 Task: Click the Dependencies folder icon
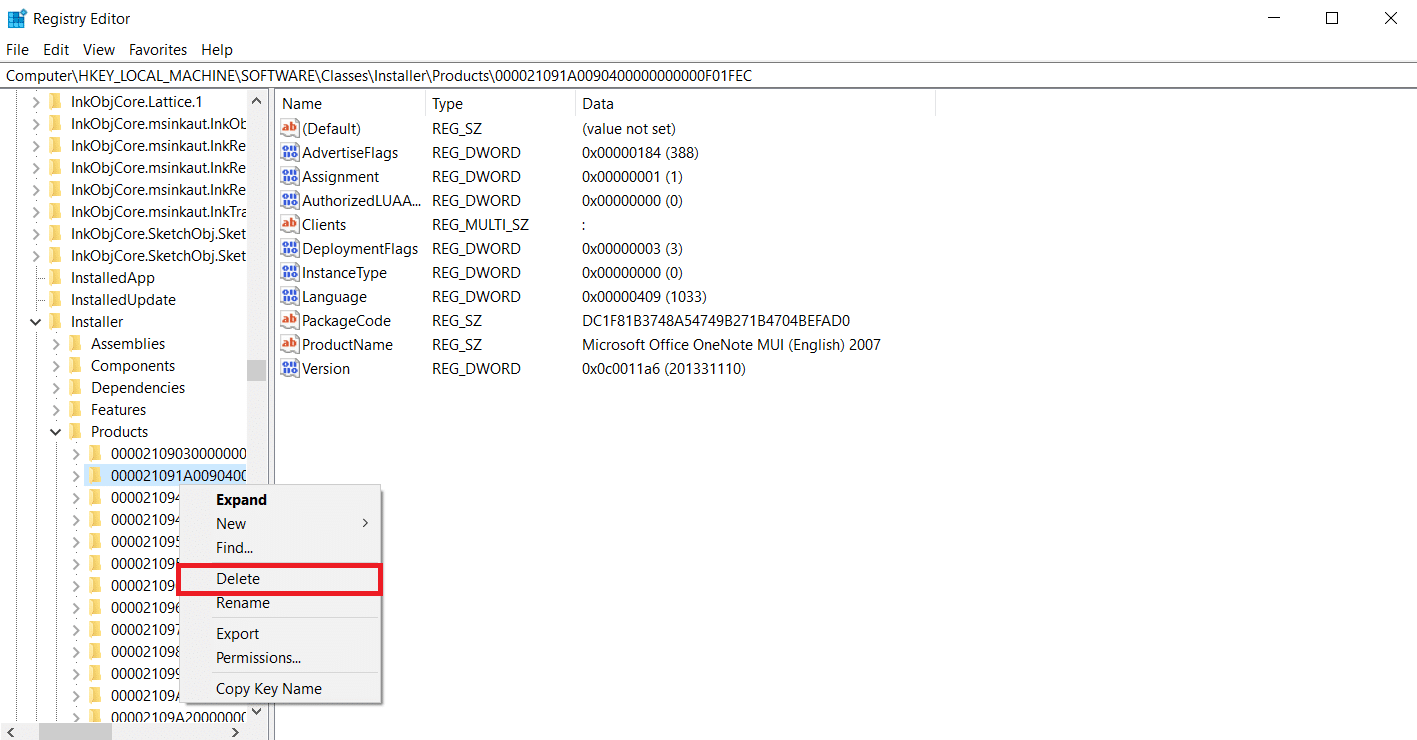click(75, 387)
